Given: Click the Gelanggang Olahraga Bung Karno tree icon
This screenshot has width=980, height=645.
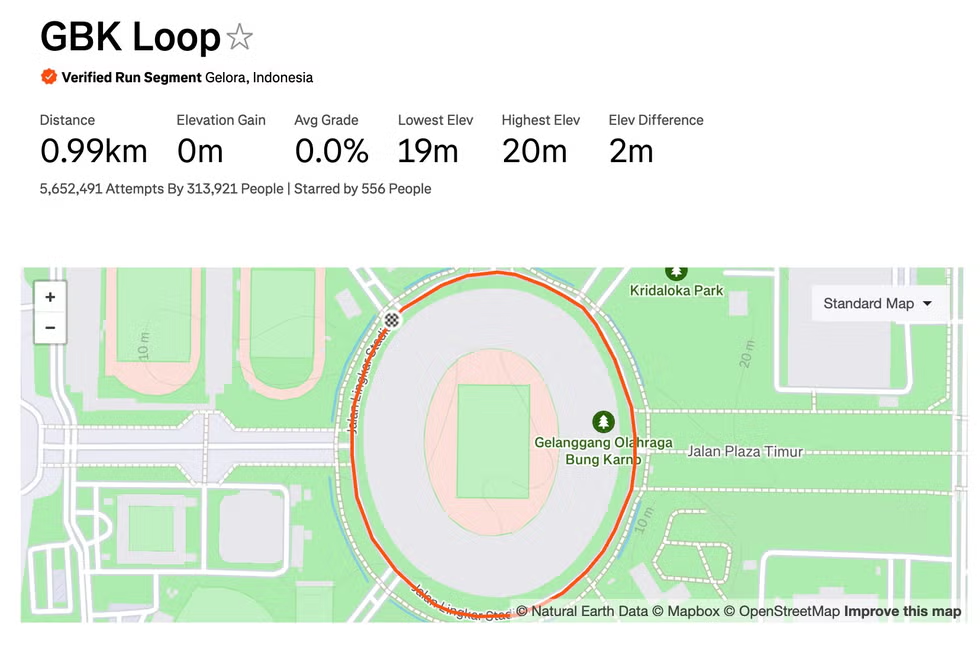Looking at the screenshot, I should [x=602, y=422].
